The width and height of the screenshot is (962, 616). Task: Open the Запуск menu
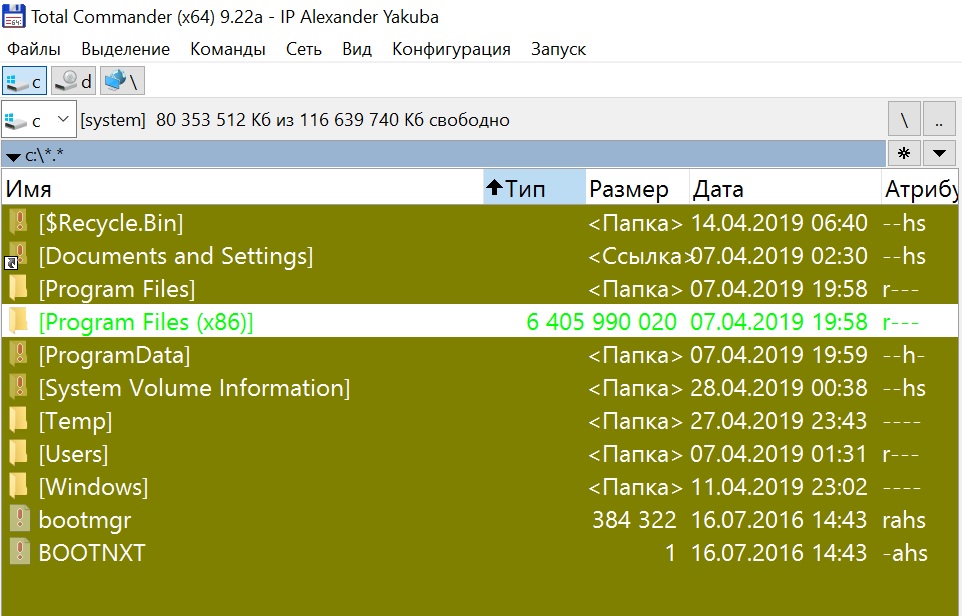(558, 49)
